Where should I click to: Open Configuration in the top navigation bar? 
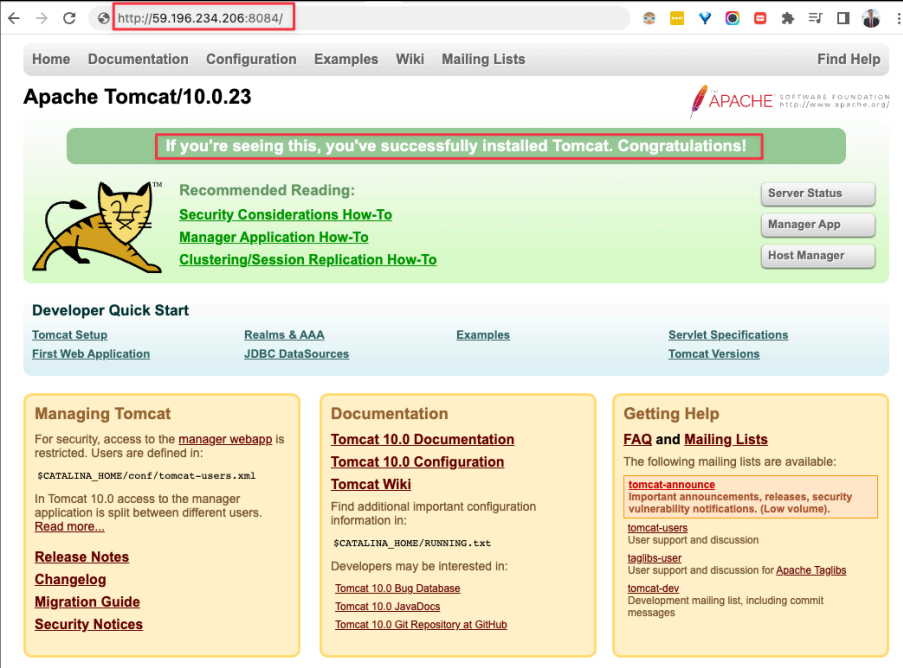[251, 59]
